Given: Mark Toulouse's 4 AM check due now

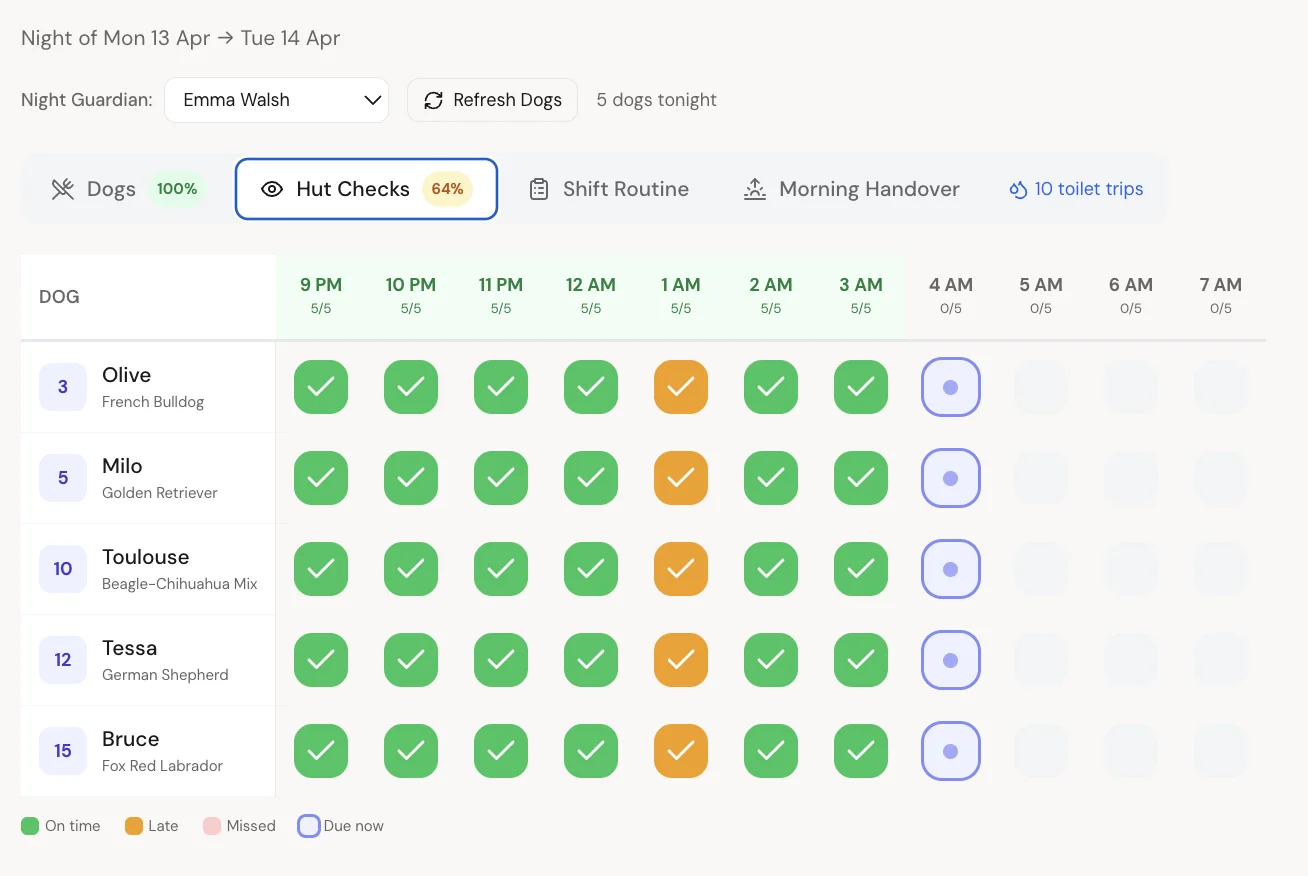Looking at the screenshot, I should click(951, 569).
